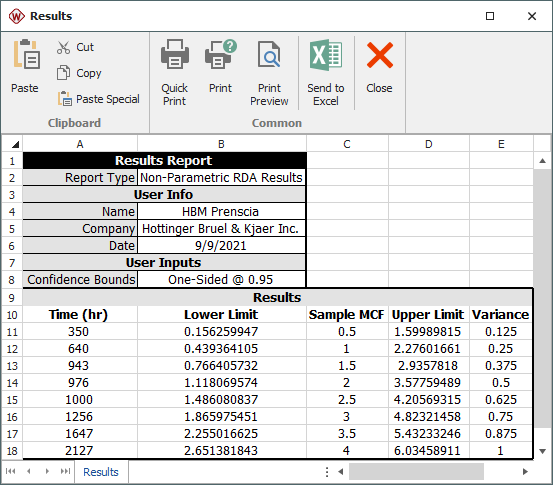Viewport: 553px width, 485px height.
Task: Select row 10 header
Action: click(x=12, y=315)
